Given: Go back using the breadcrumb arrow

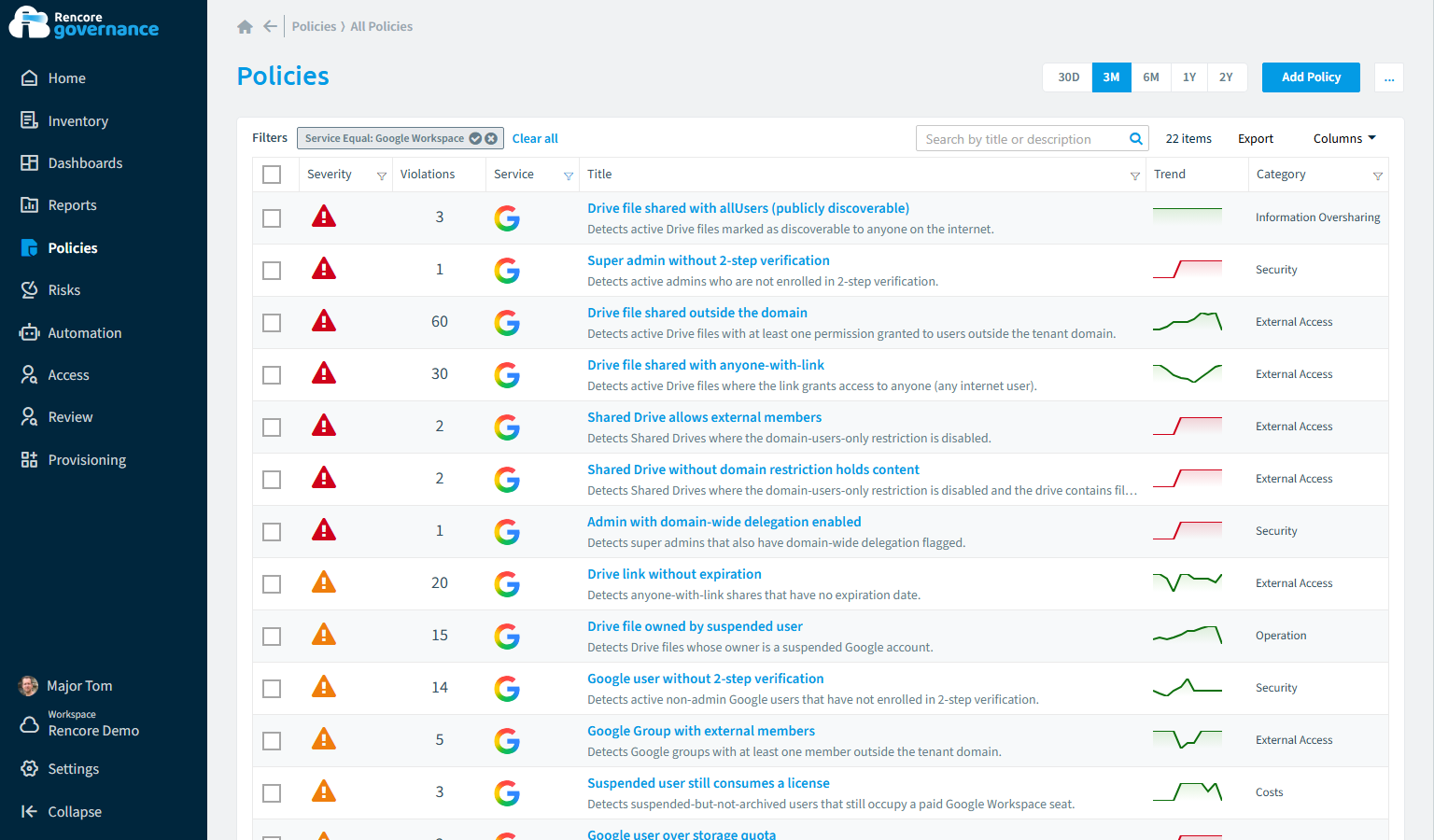Looking at the screenshot, I should coord(270,26).
